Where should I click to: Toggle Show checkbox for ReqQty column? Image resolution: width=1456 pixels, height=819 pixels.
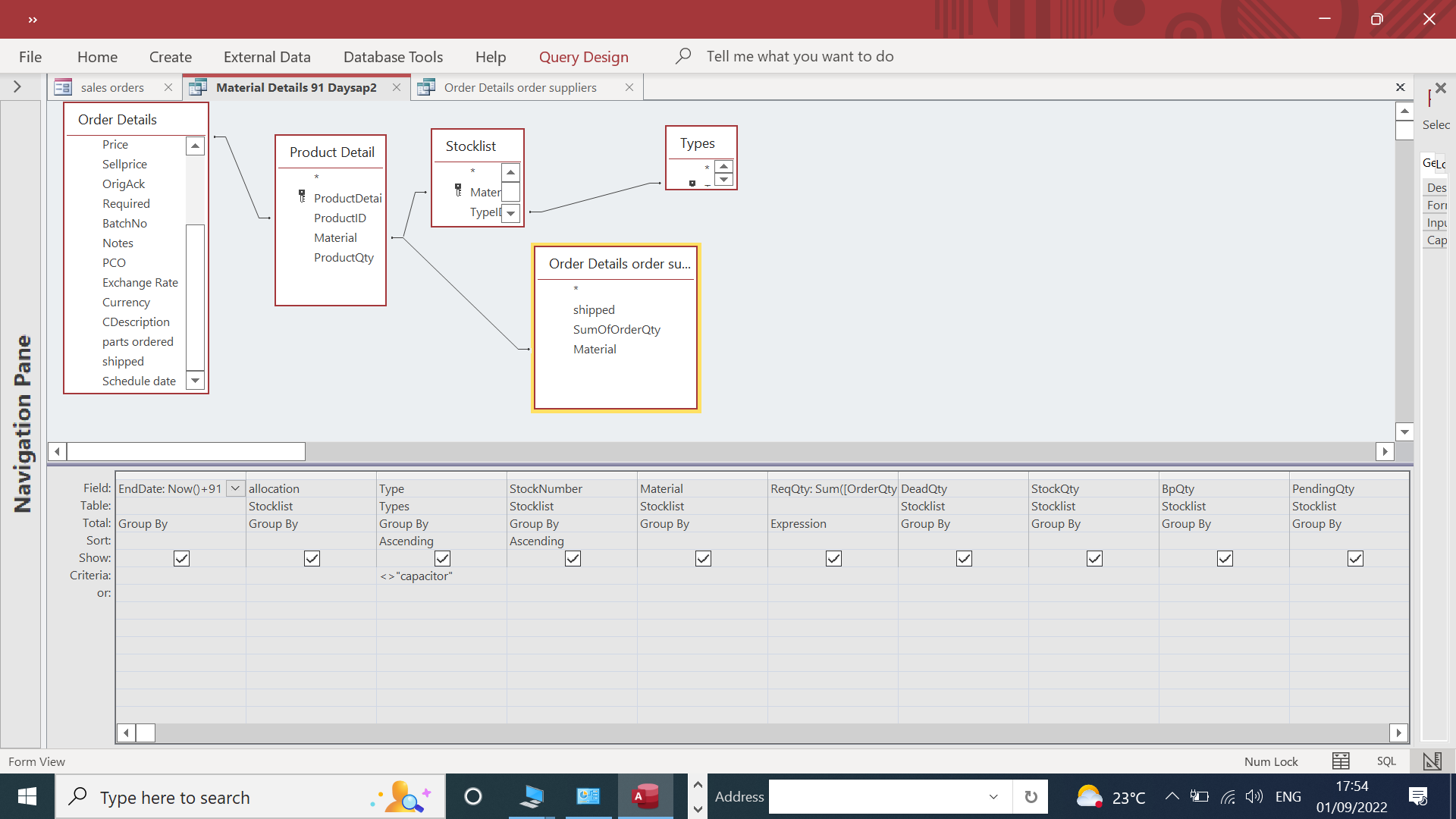[833, 558]
